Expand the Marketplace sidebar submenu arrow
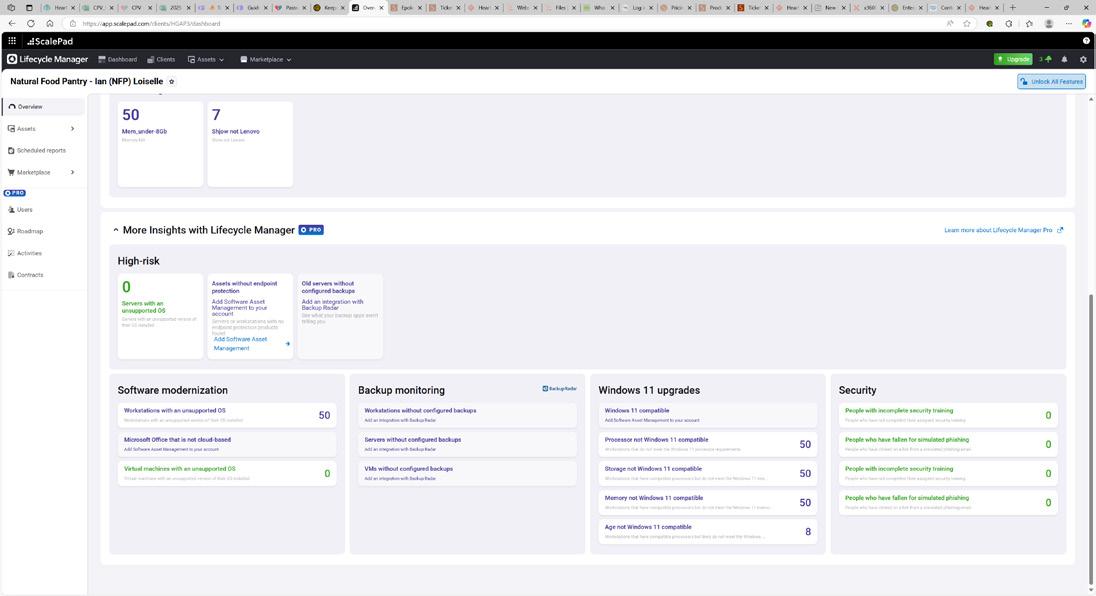Image resolution: width=1096 pixels, height=596 pixels. click(x=72, y=172)
